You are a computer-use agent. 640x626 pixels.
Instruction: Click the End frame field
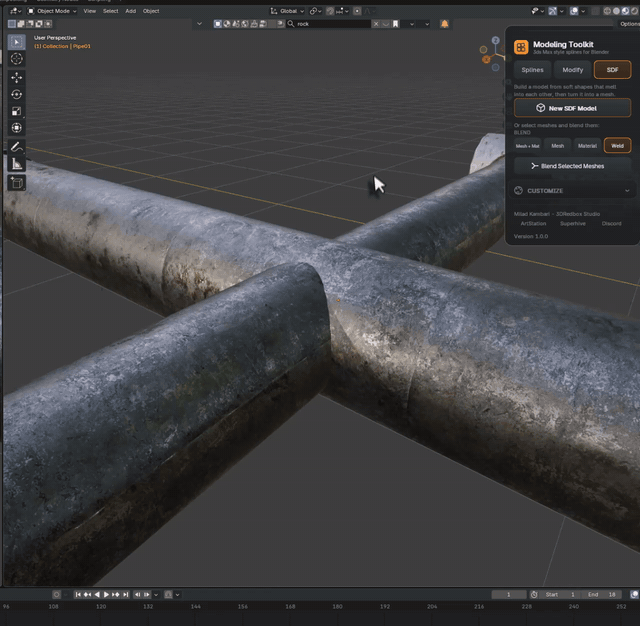(602, 595)
